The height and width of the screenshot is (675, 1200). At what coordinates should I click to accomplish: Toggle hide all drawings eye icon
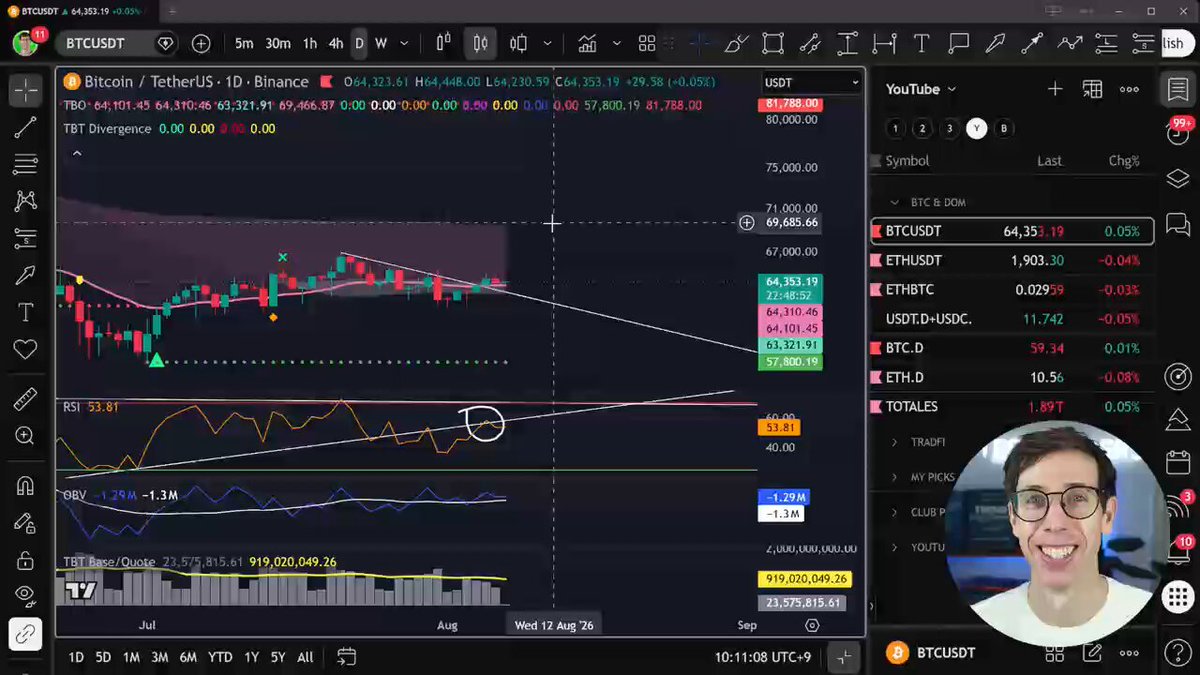pos(25,596)
